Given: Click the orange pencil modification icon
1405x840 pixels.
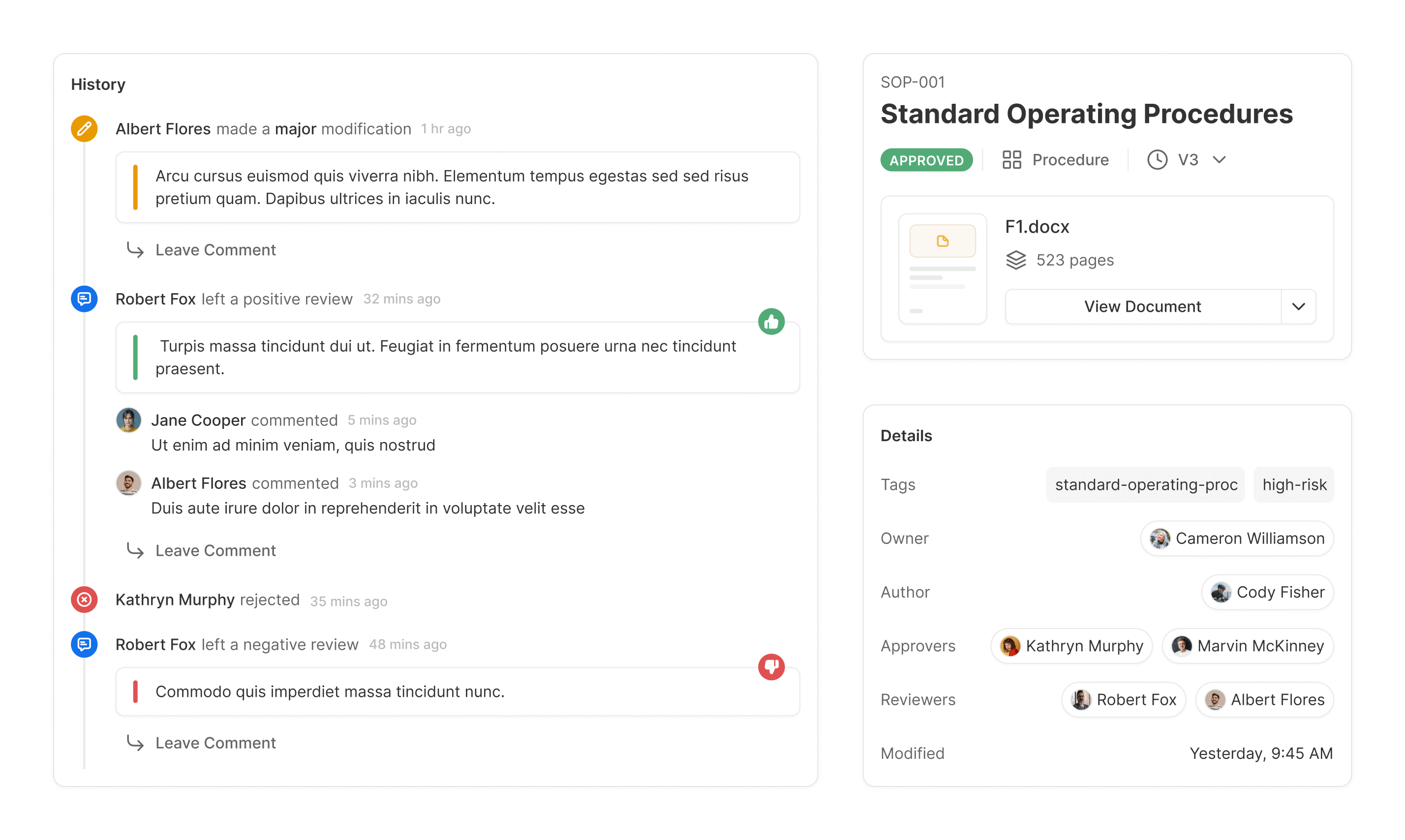Looking at the screenshot, I should click(84, 128).
